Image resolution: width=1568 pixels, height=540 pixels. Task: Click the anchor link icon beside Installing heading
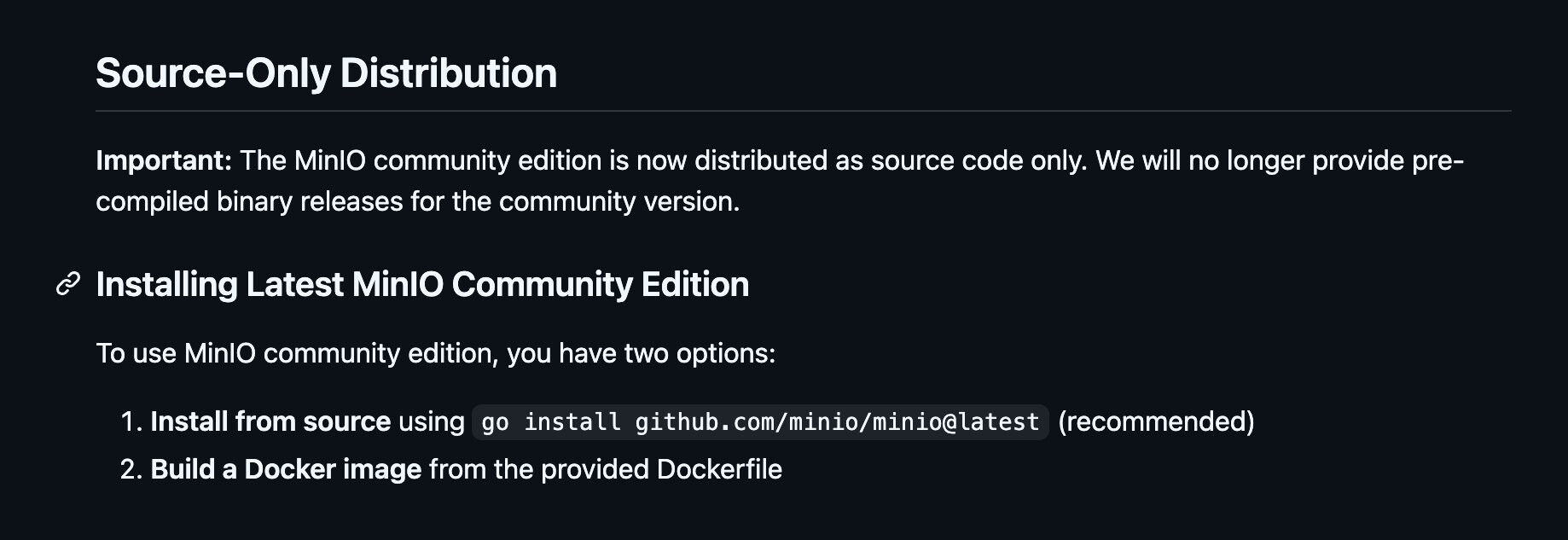(x=68, y=284)
